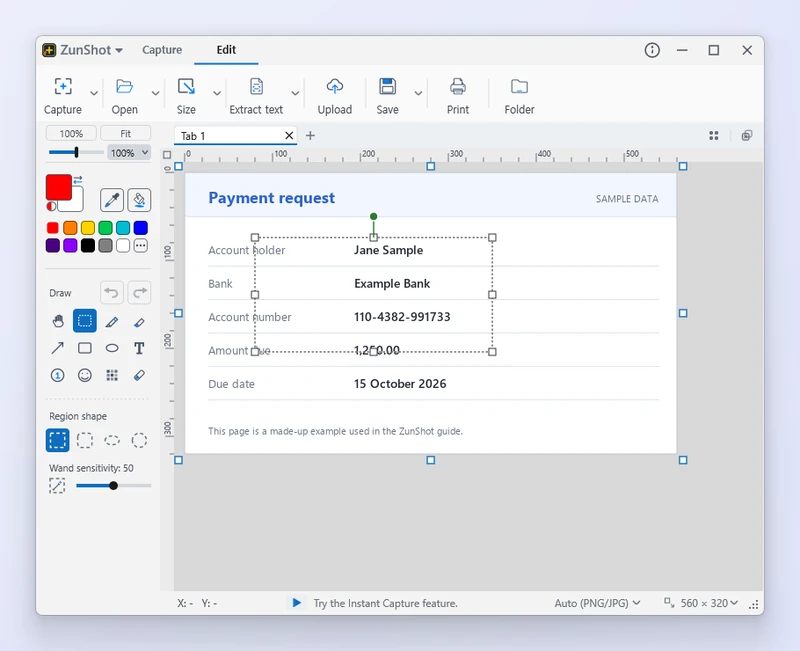
Task: Open the tab grid view icon
Action: [x=714, y=136]
